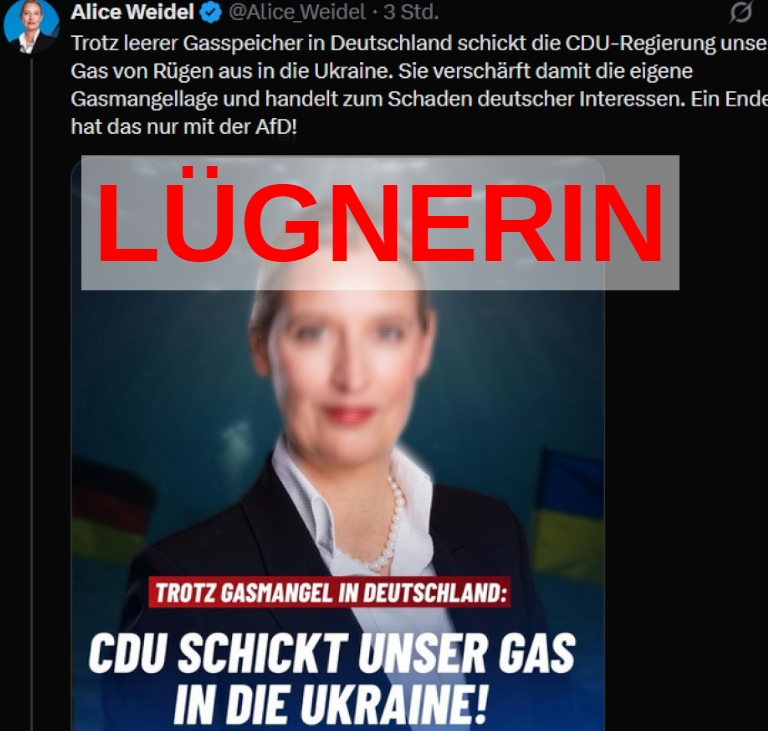Click the word AfD! in the tweet text

(x=276, y=127)
